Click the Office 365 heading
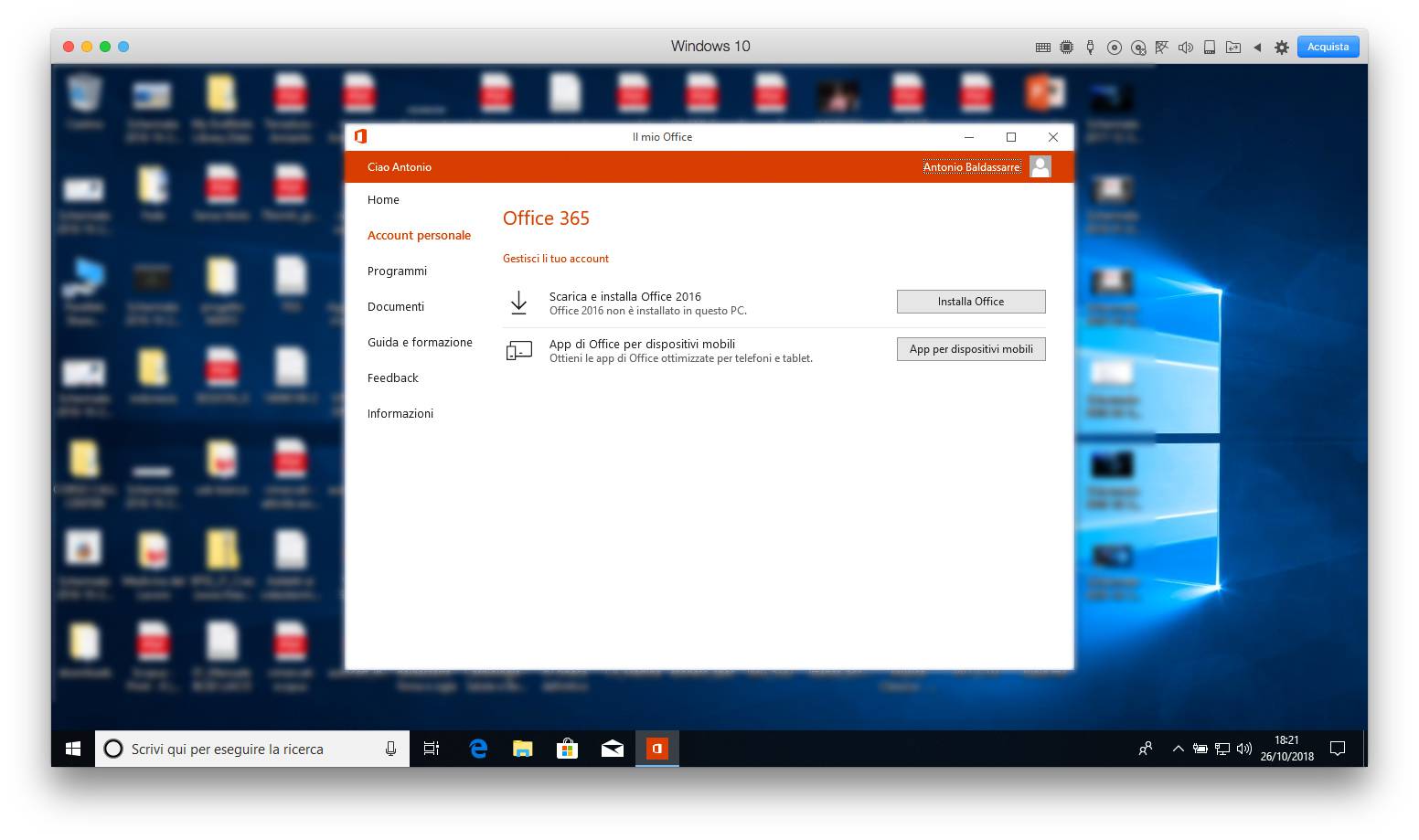 coord(546,218)
